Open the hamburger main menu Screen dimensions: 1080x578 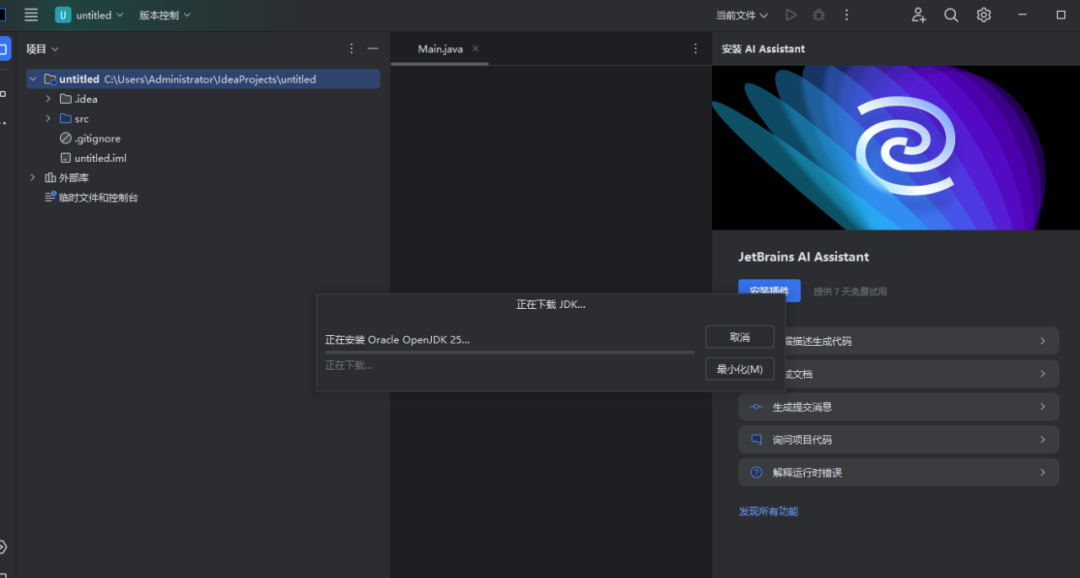click(x=31, y=15)
